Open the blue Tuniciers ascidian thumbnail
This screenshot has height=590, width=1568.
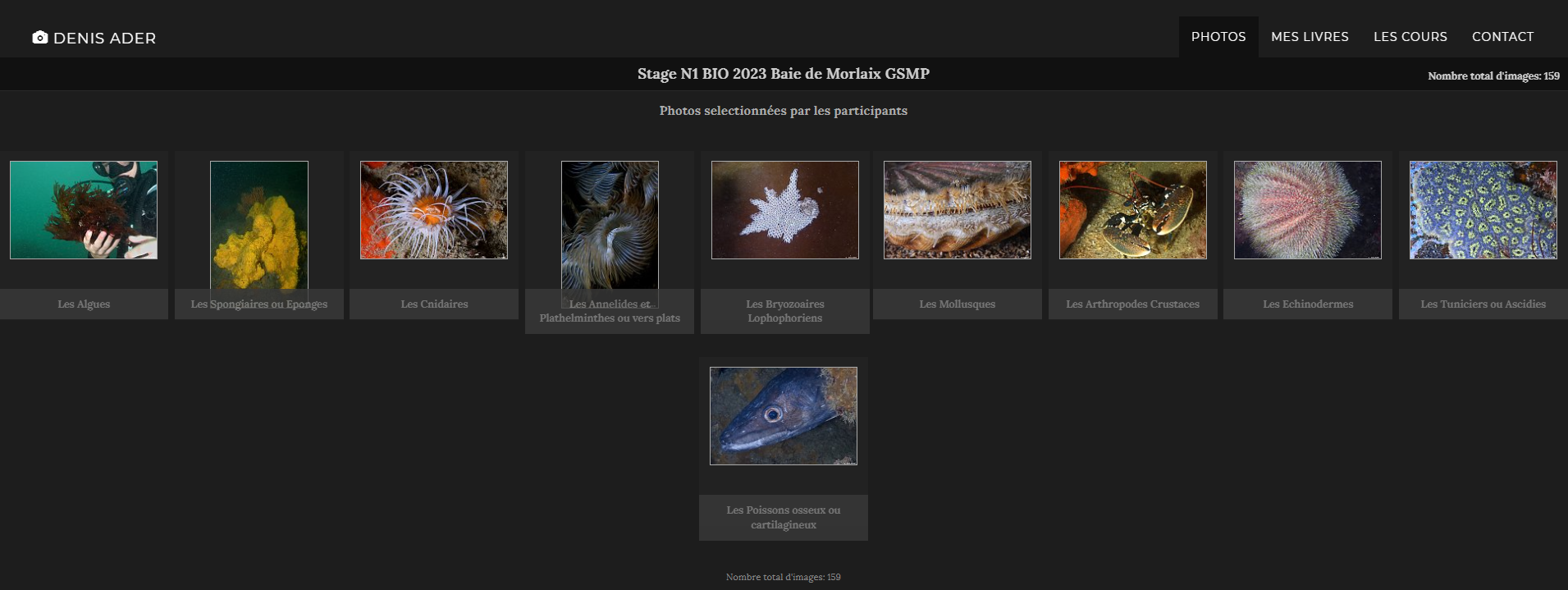coord(1483,210)
